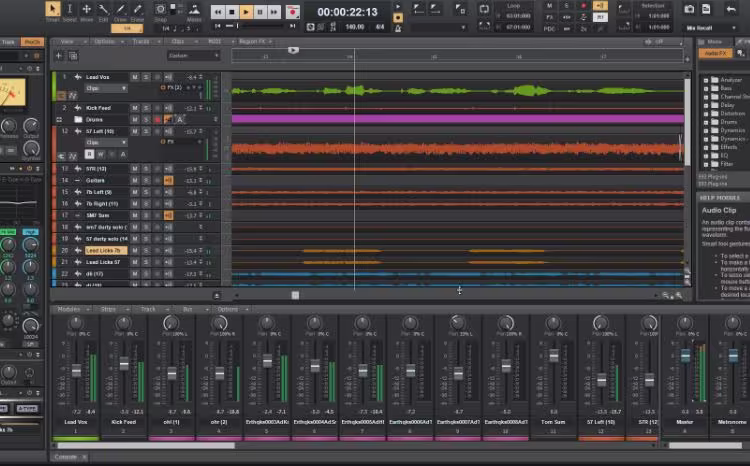Switch to the Draw pencil tool
This screenshot has width=750, height=466.
coord(120,9)
